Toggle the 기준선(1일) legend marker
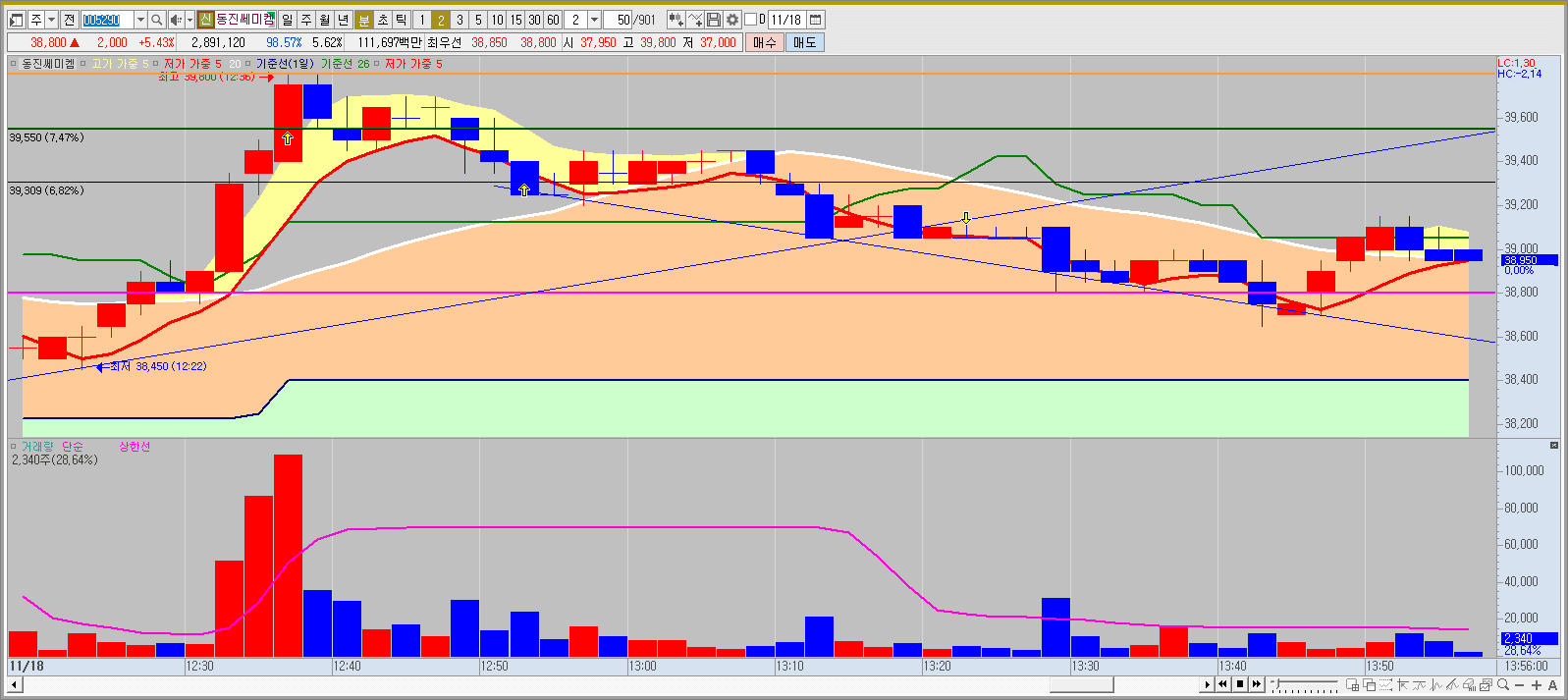This screenshot has height=700, width=1568. click(248, 64)
